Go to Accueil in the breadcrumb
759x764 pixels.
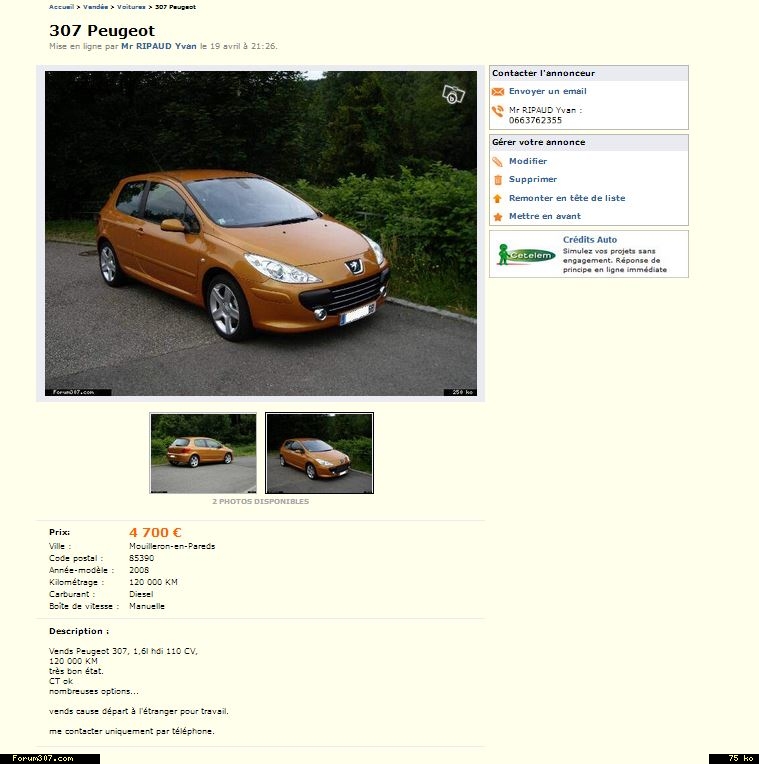point(61,7)
